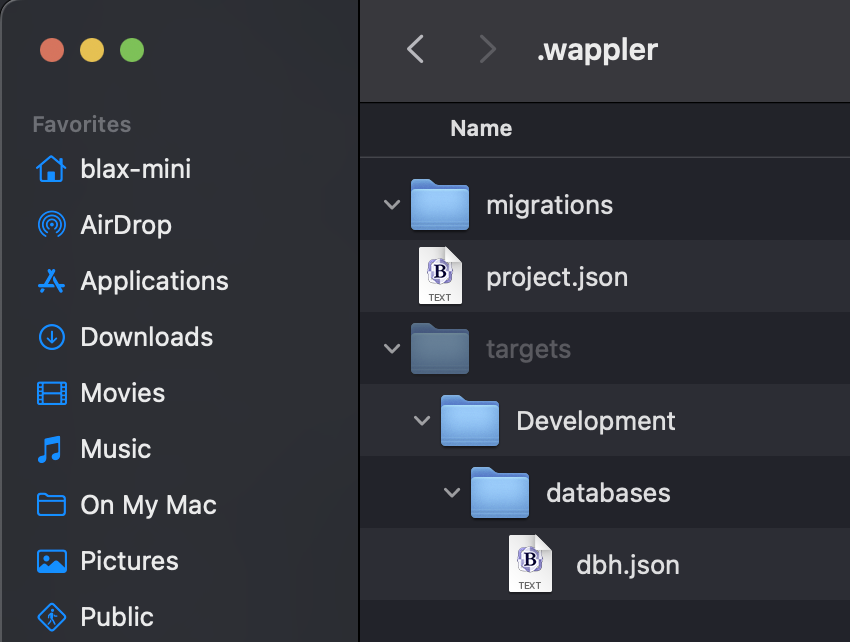This screenshot has width=850, height=642.
Task: Open the Downloads favorite
Action: [146, 337]
